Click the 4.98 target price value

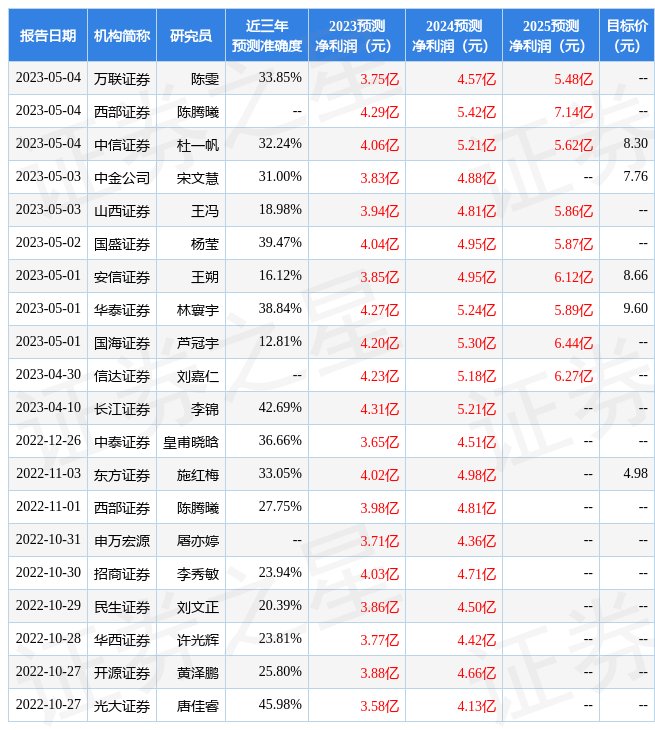(635, 474)
